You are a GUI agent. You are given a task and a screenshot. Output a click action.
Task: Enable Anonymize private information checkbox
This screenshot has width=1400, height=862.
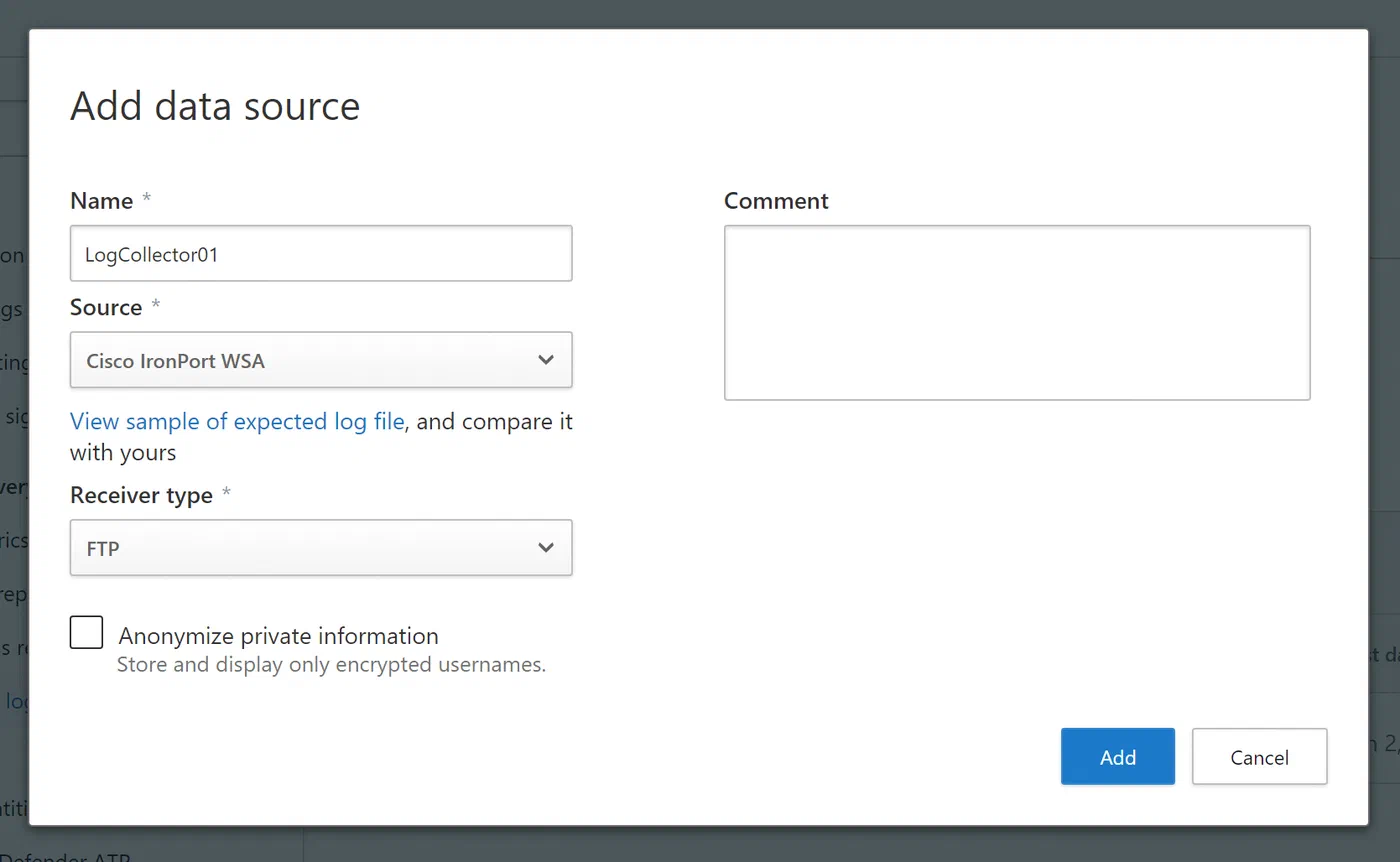click(86, 632)
